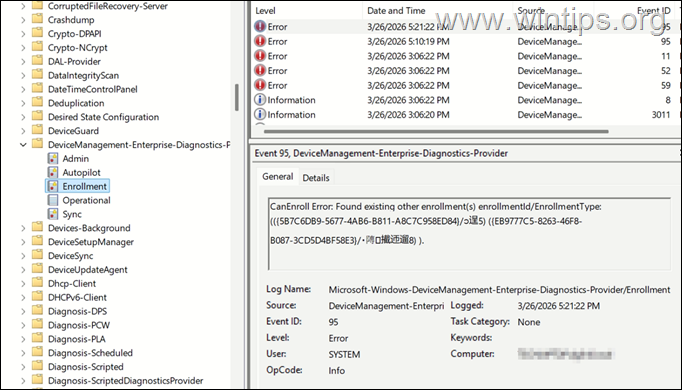This screenshot has width=682, height=390.
Task: Click the Sync log icon
Action: pos(53,214)
